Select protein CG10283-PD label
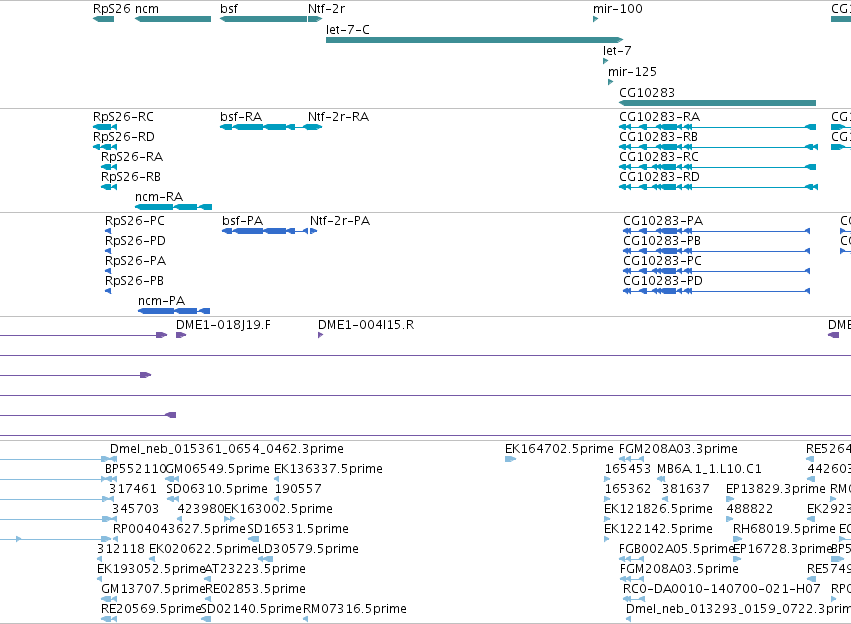851x624 pixels. tap(663, 281)
